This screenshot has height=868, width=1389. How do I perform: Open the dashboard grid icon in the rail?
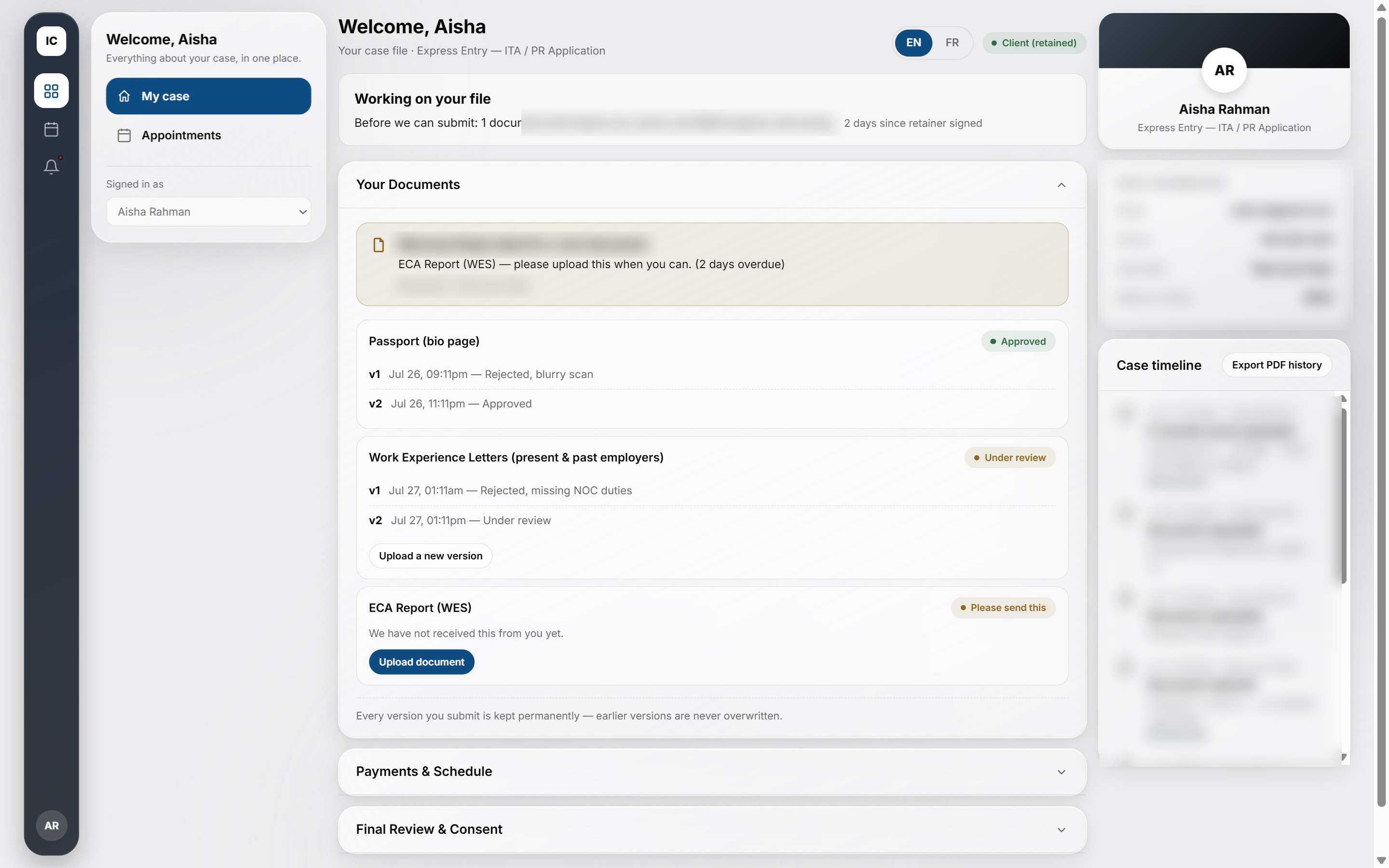51,91
